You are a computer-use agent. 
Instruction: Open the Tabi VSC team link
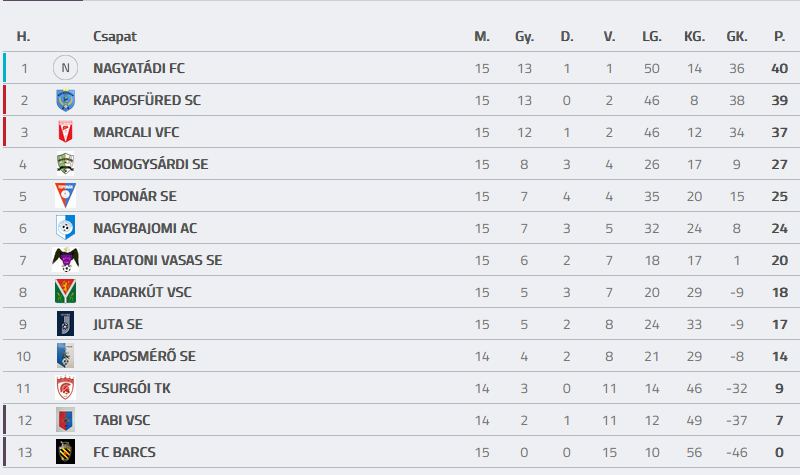pyautogui.click(x=121, y=420)
